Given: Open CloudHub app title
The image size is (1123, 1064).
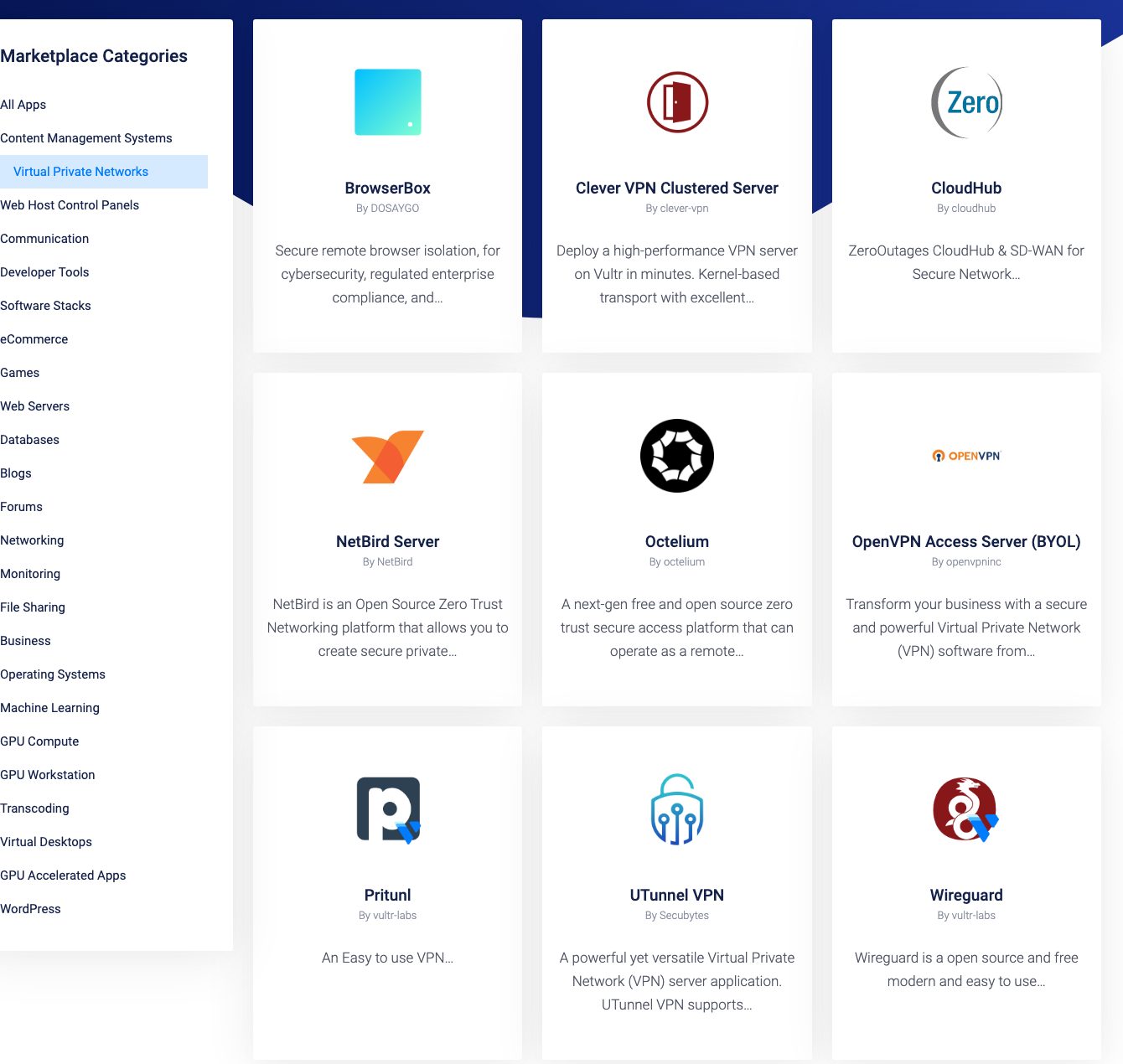Looking at the screenshot, I should pos(966,189).
